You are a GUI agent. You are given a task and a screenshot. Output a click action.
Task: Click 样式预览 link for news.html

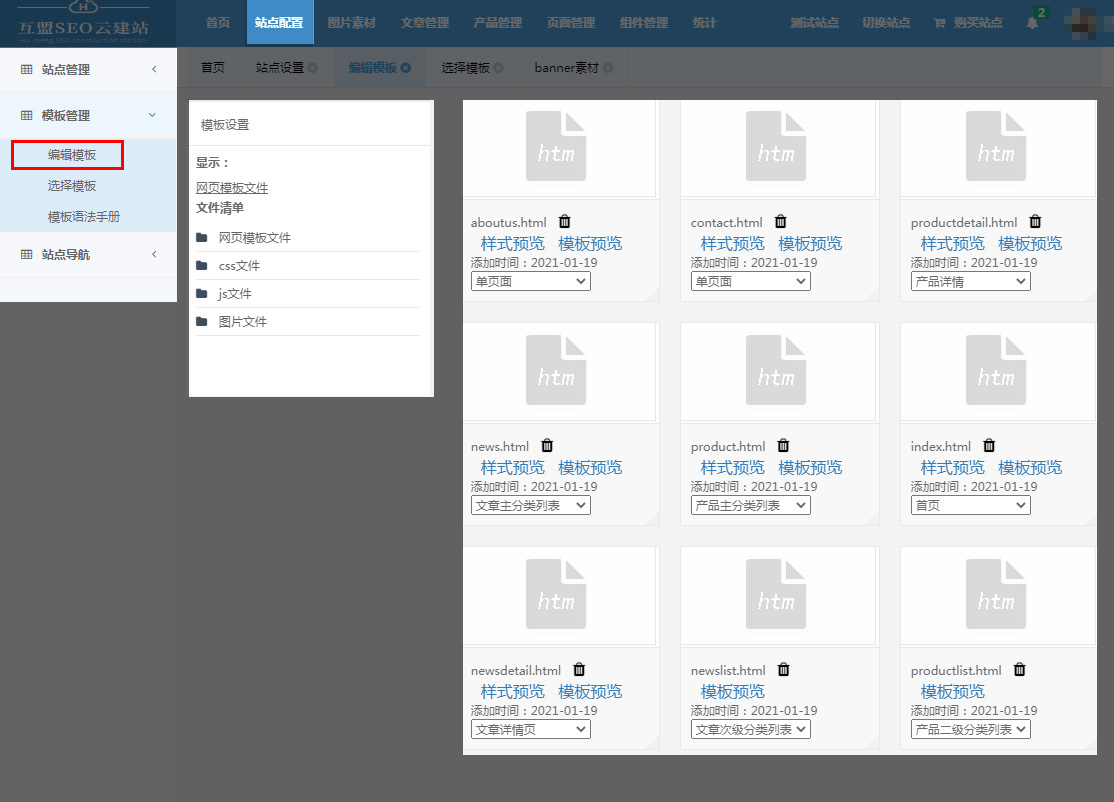click(512, 468)
